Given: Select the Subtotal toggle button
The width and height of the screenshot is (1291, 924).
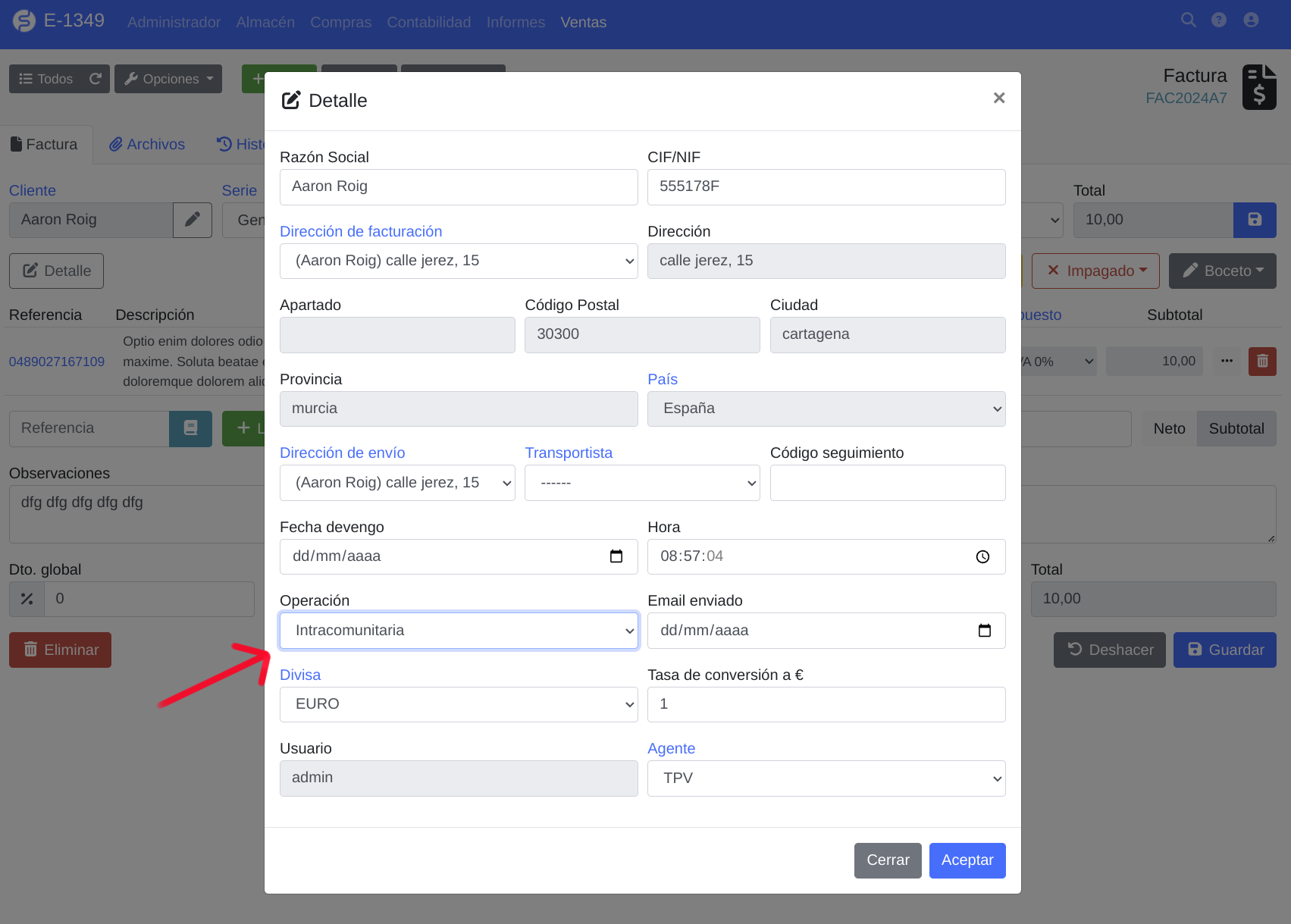Looking at the screenshot, I should coord(1236,428).
